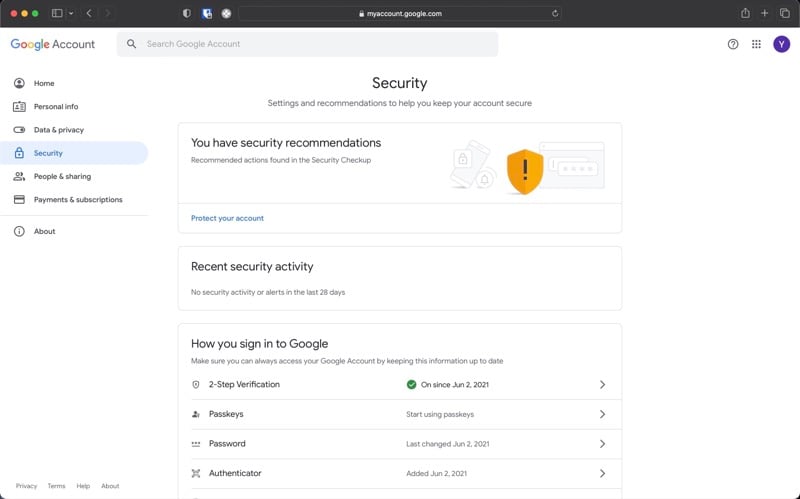The width and height of the screenshot is (800, 499).
Task: Click the orange security warning shield
Action: (x=524, y=171)
